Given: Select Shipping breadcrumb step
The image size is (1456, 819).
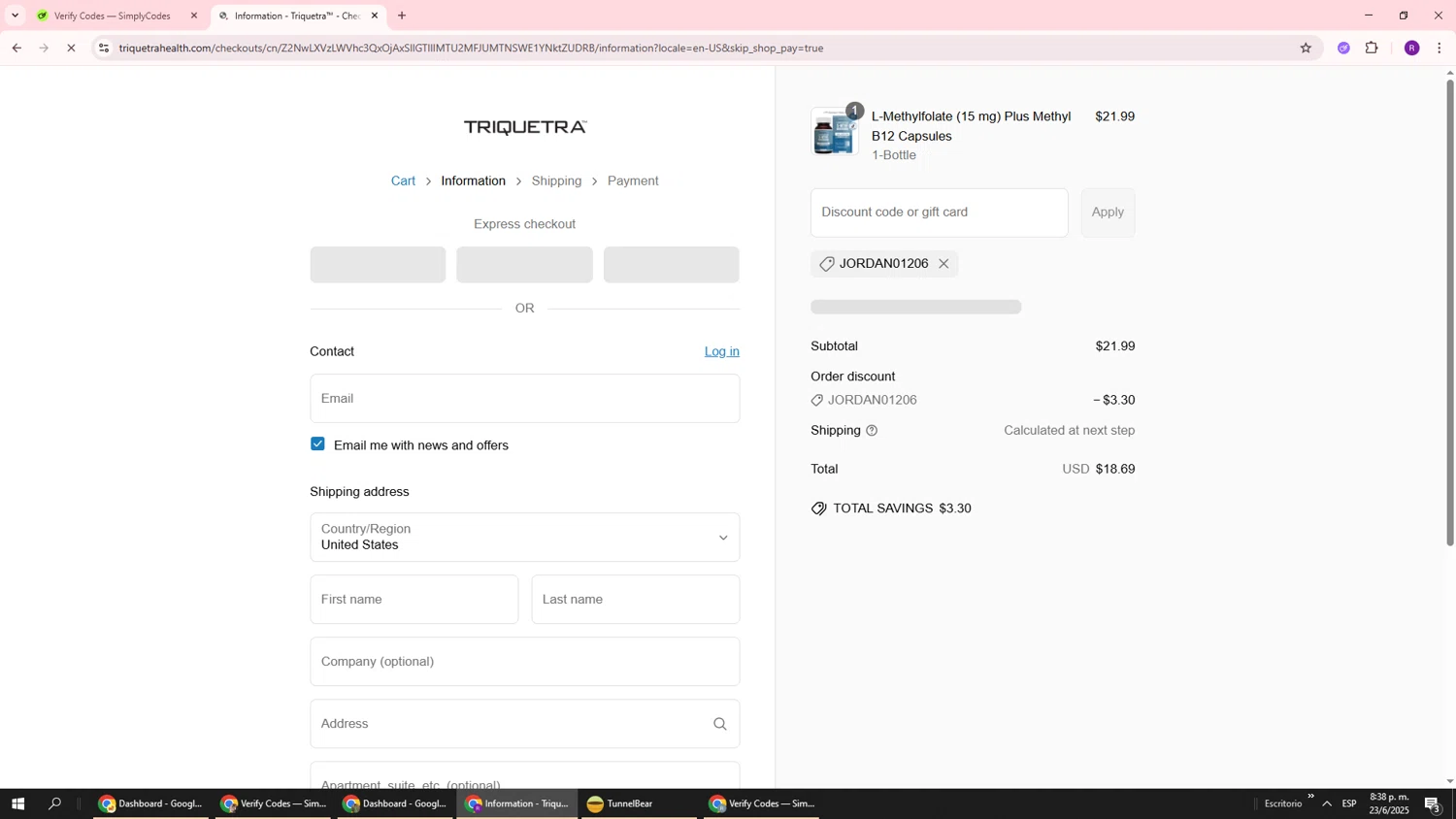Looking at the screenshot, I should (556, 181).
